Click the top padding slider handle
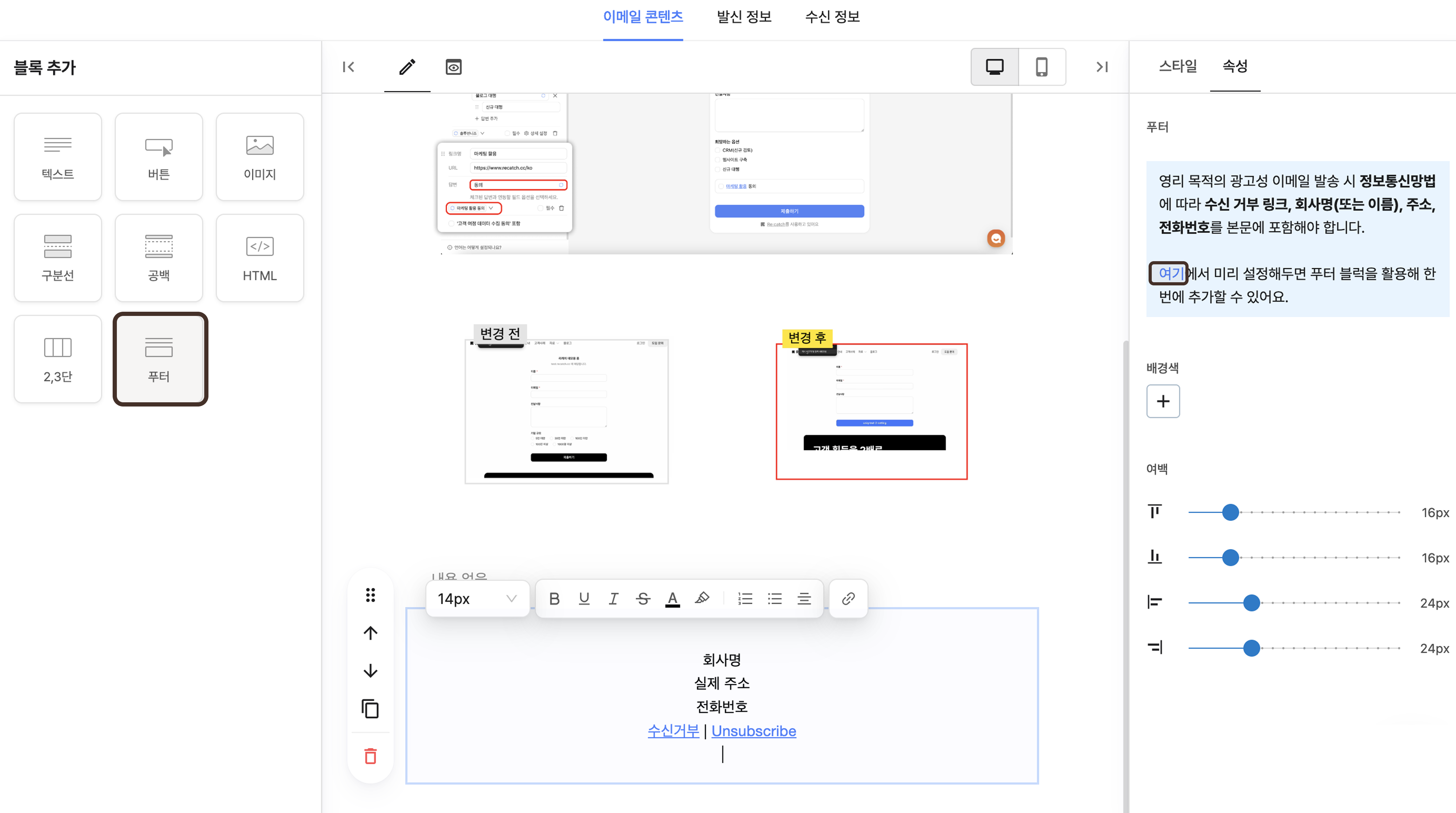This screenshot has height=813, width=1456. click(1230, 512)
